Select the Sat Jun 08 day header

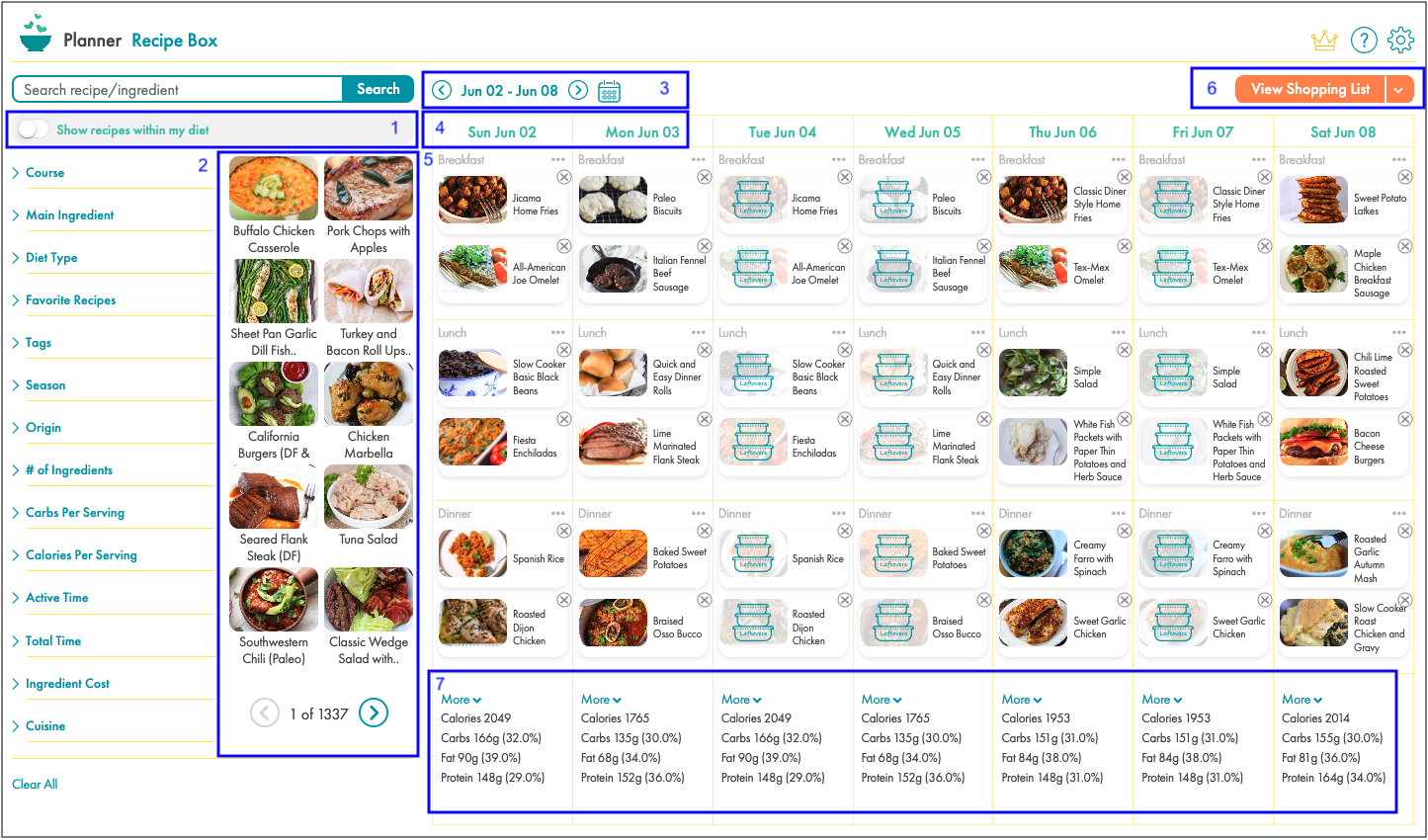click(1343, 131)
